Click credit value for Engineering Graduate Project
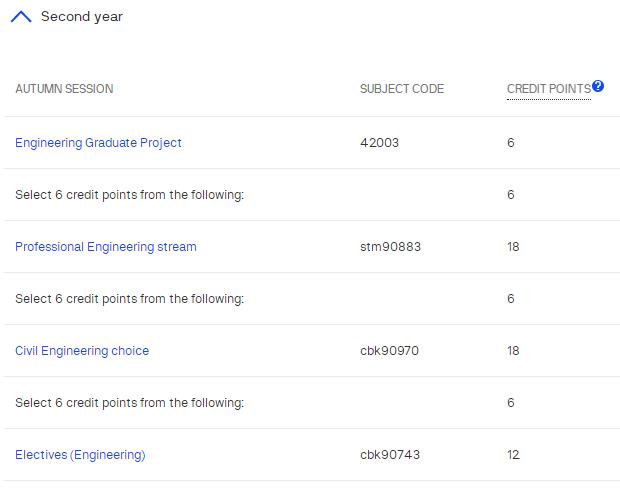The height and width of the screenshot is (488, 620). tap(511, 143)
